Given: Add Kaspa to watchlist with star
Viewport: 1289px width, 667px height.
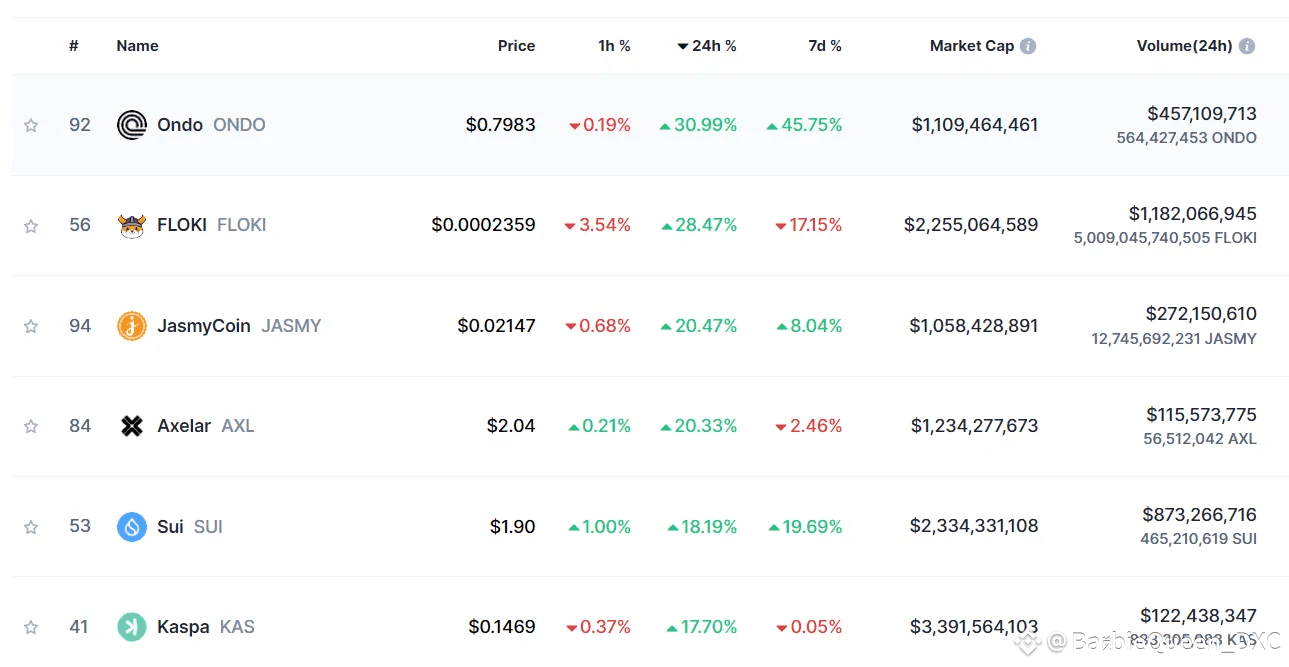Looking at the screenshot, I should (x=31, y=627).
